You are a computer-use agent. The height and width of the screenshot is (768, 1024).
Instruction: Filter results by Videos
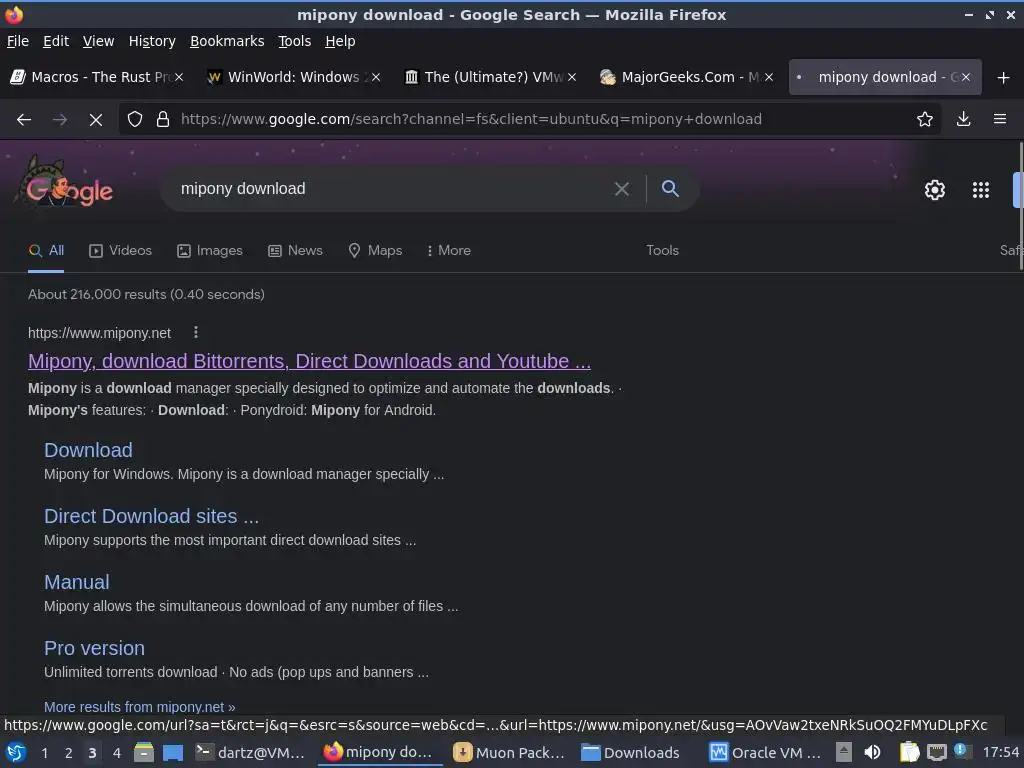tap(120, 251)
